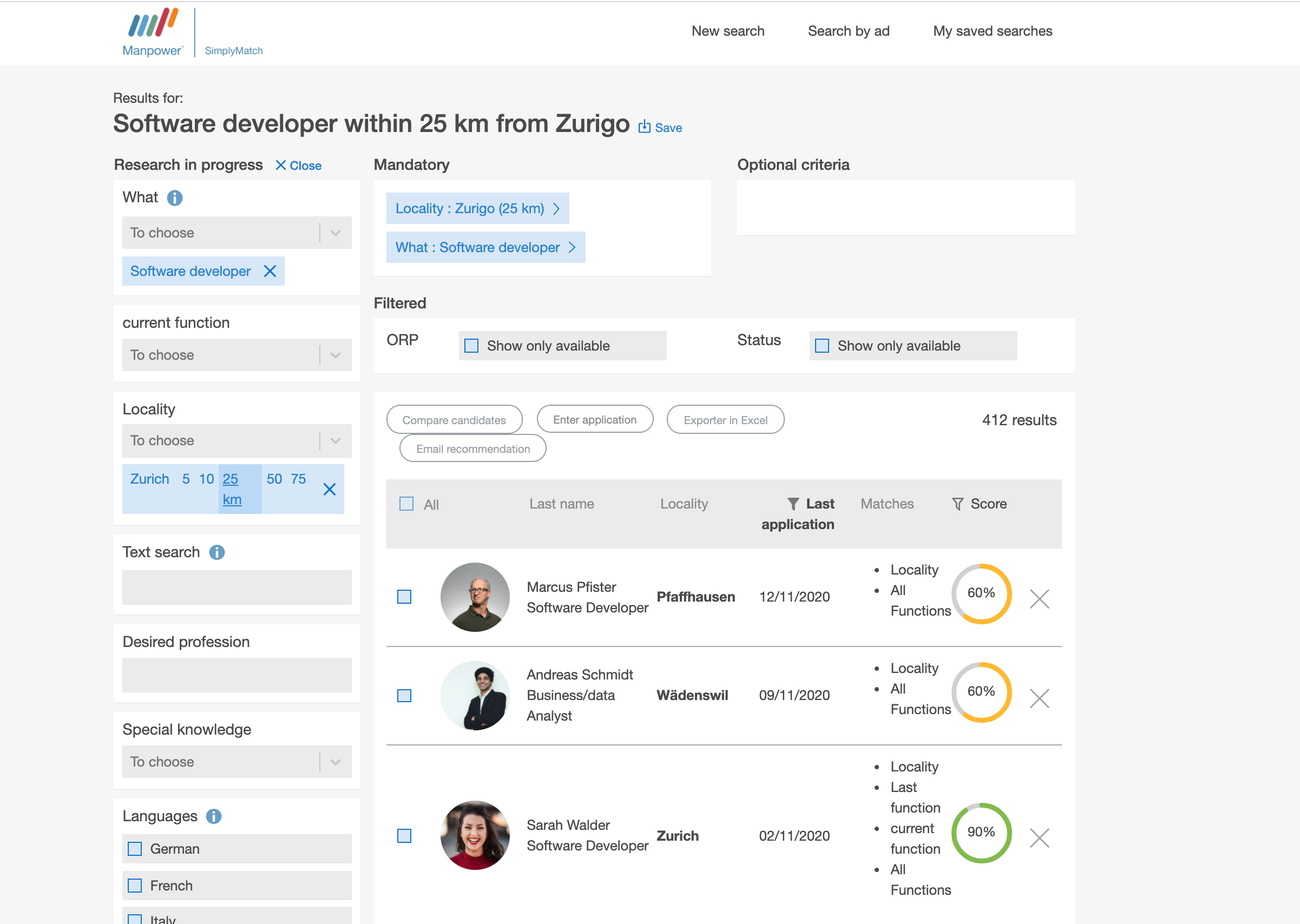Remove the Zurich locality filter X
1300x924 pixels.
pyautogui.click(x=329, y=489)
